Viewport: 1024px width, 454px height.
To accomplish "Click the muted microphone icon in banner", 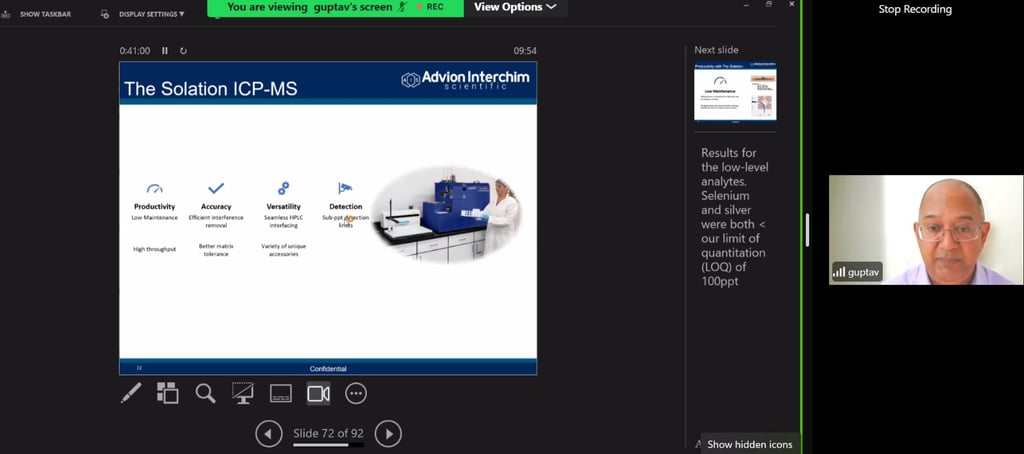I will 404,7.
